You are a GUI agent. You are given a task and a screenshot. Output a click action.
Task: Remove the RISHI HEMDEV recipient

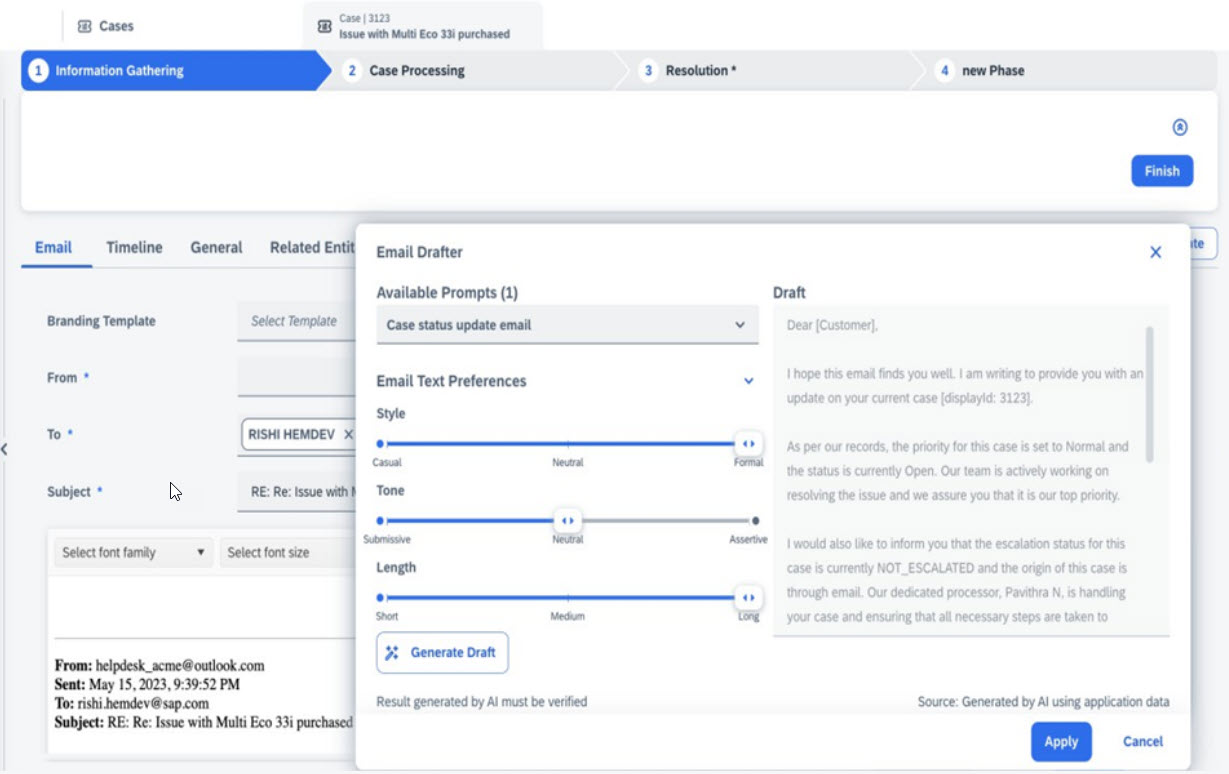[348, 434]
